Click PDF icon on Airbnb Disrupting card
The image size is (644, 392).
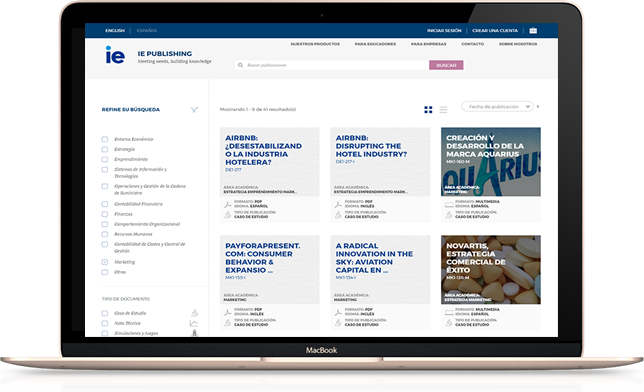click(338, 204)
